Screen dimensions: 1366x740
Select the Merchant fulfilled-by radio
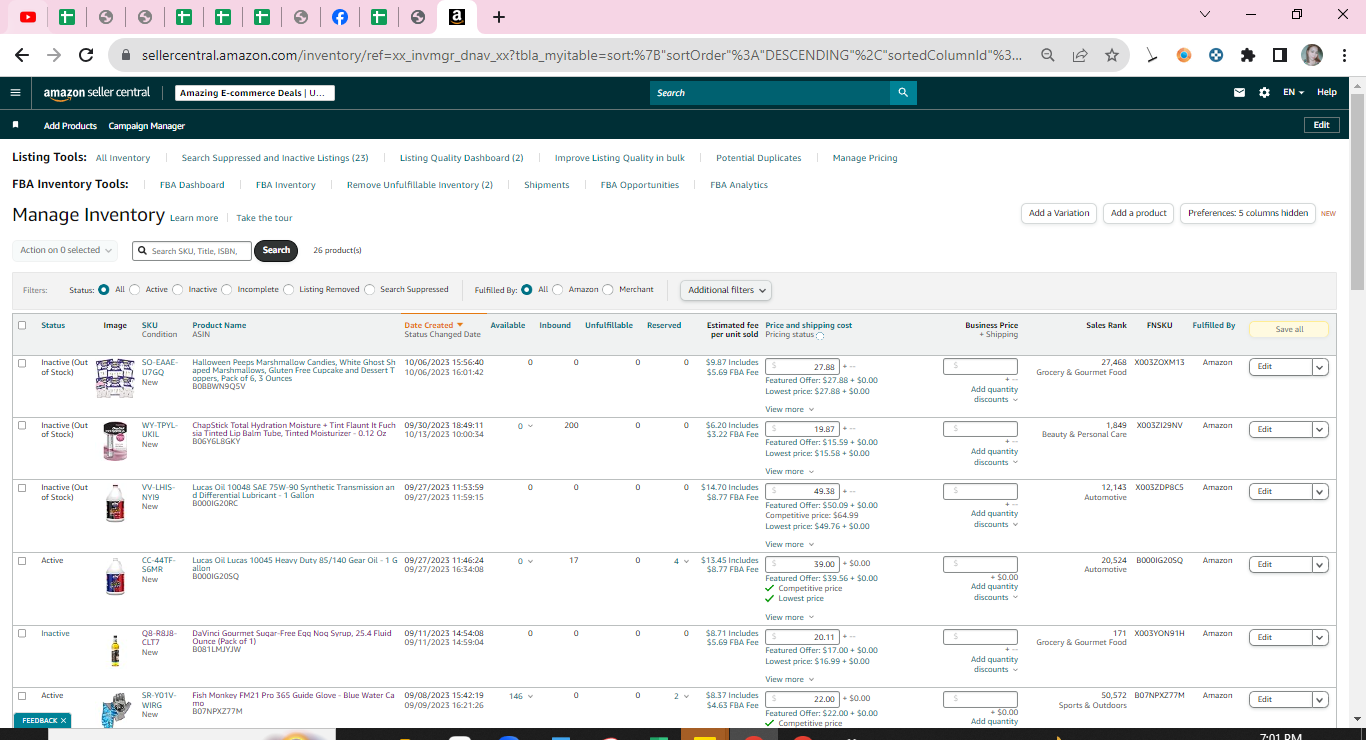(x=609, y=290)
